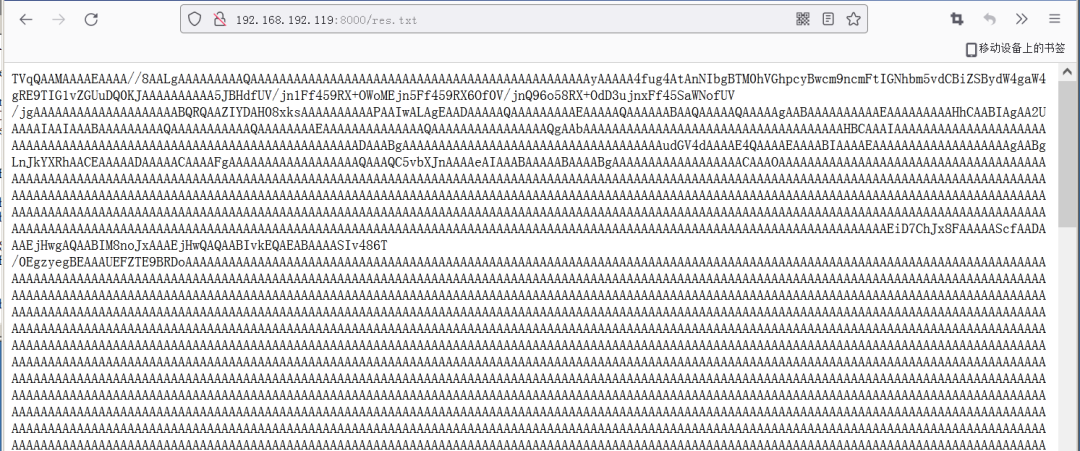1080x451 pixels.
Task: Open the hamburger application menu
Action: 1055,19
